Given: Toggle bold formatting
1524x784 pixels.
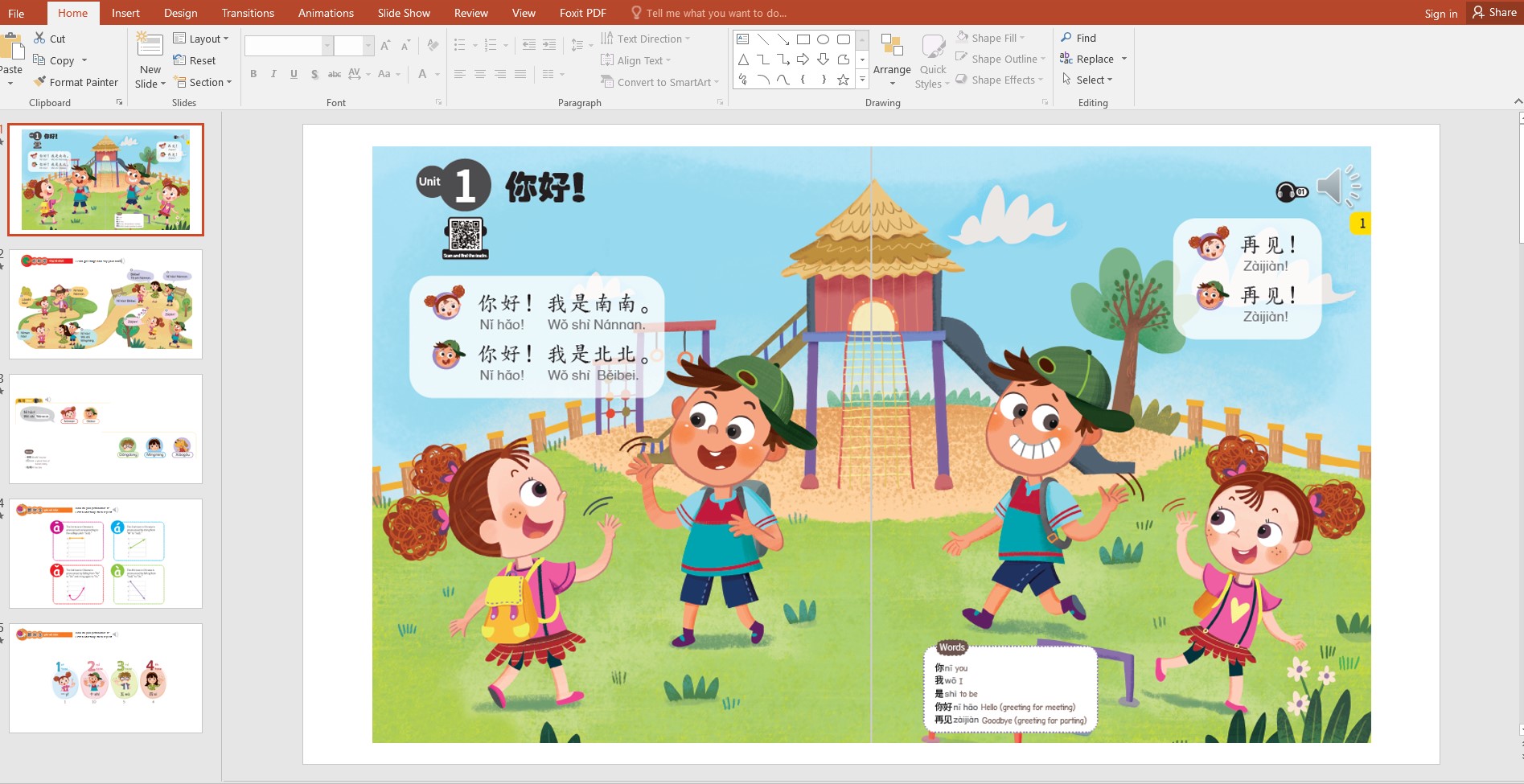Looking at the screenshot, I should (x=253, y=74).
